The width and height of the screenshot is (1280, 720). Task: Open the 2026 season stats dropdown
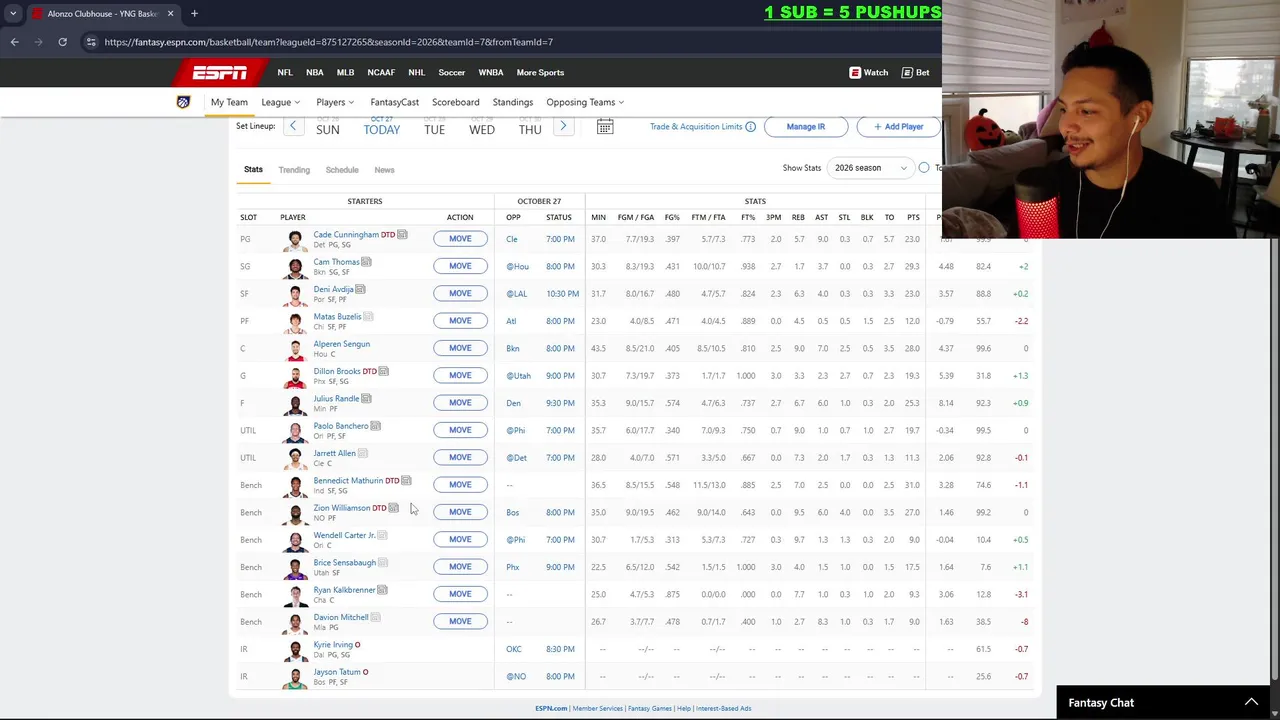click(870, 168)
